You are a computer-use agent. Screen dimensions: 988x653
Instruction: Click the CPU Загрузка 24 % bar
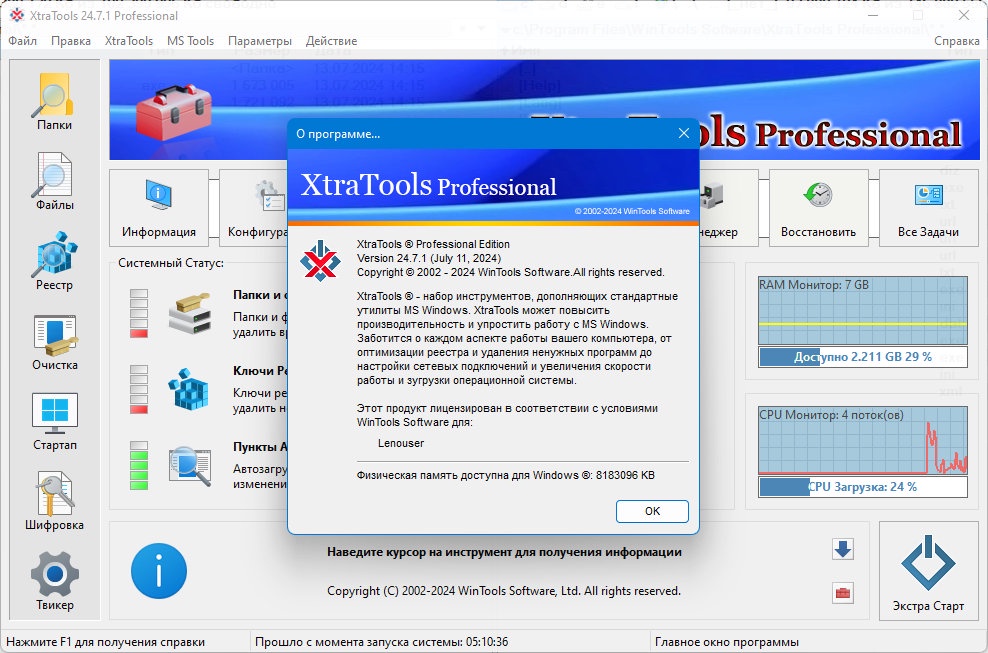(863, 487)
